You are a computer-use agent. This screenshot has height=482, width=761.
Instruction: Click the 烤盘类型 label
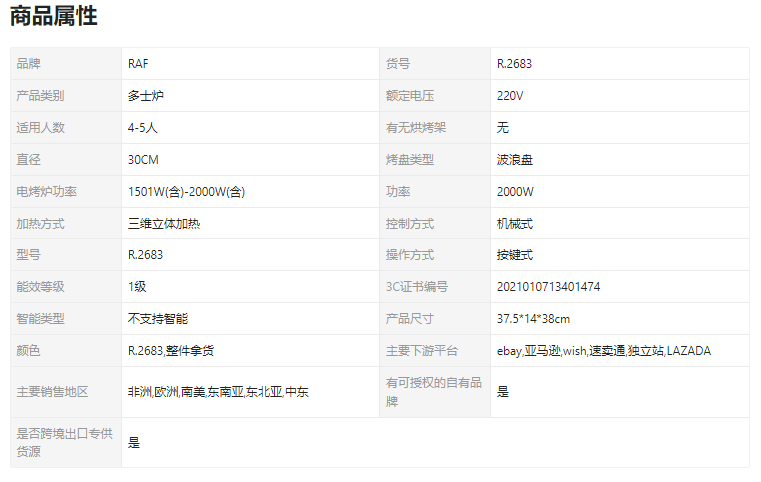(410, 160)
